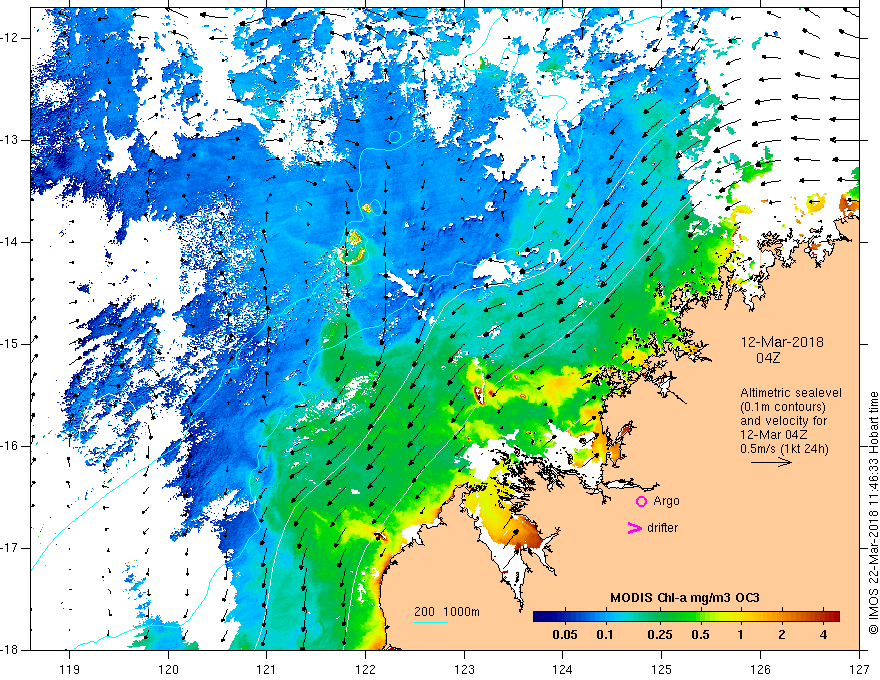The height and width of the screenshot is (680, 880).
Task: Click longitude label 125 on bottom axis
Action: (662, 669)
